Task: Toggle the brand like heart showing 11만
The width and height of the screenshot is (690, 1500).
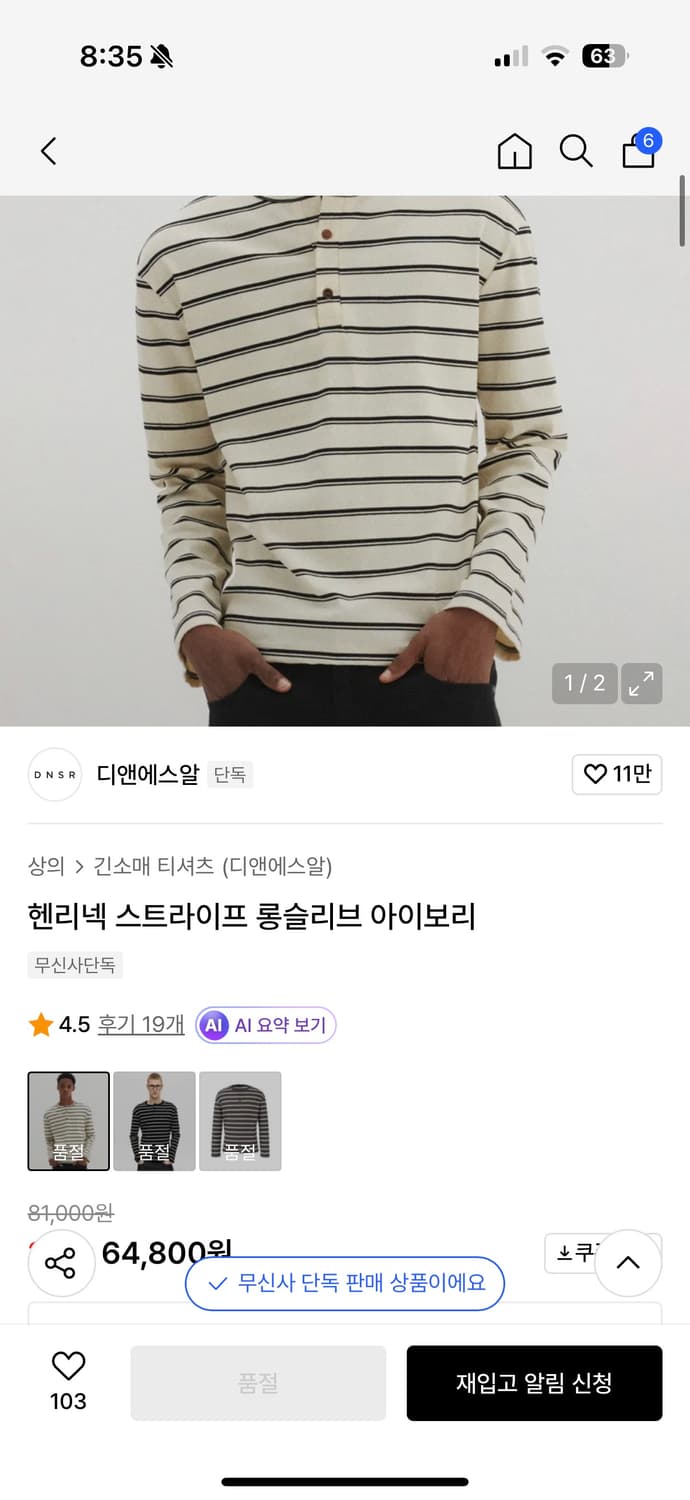Action: (617, 775)
